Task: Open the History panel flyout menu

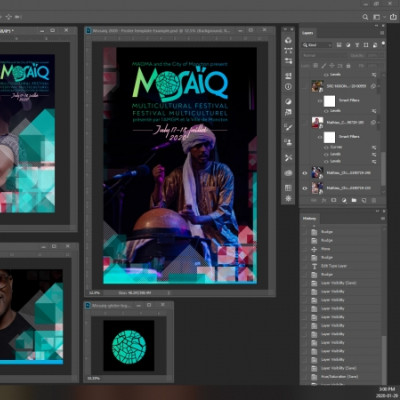Action: point(382,219)
